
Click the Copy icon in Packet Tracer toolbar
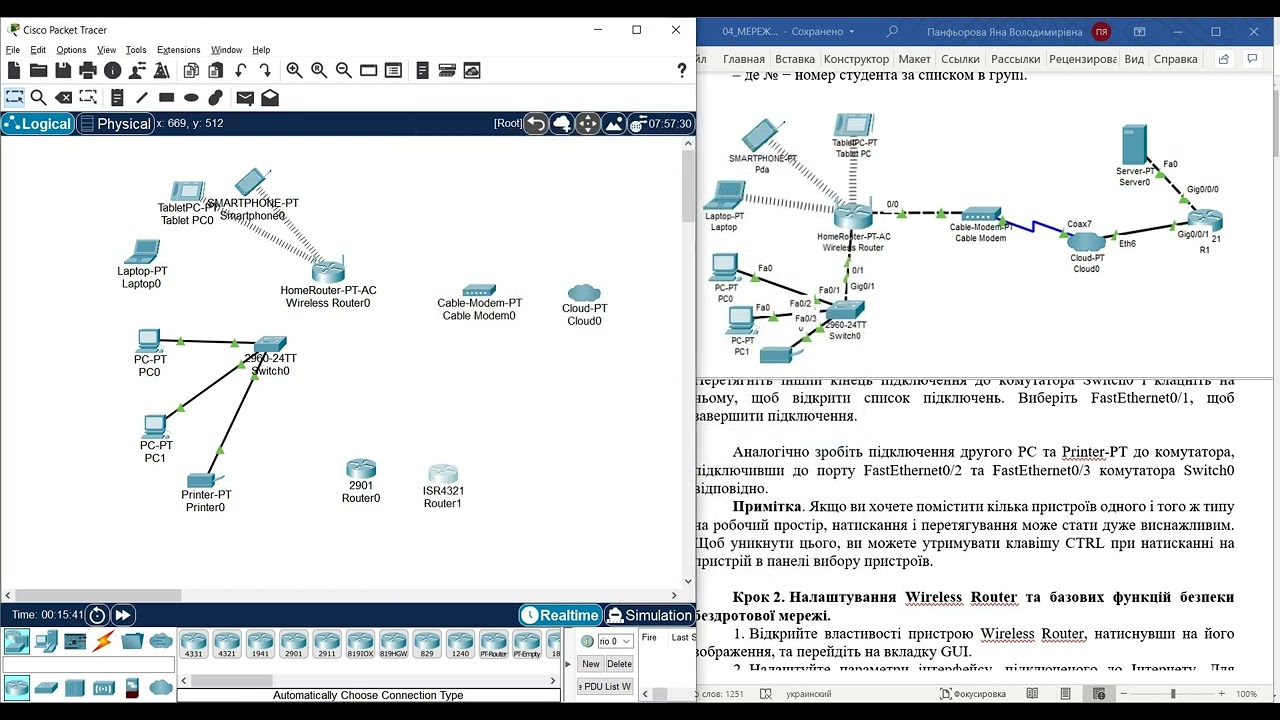pos(191,70)
